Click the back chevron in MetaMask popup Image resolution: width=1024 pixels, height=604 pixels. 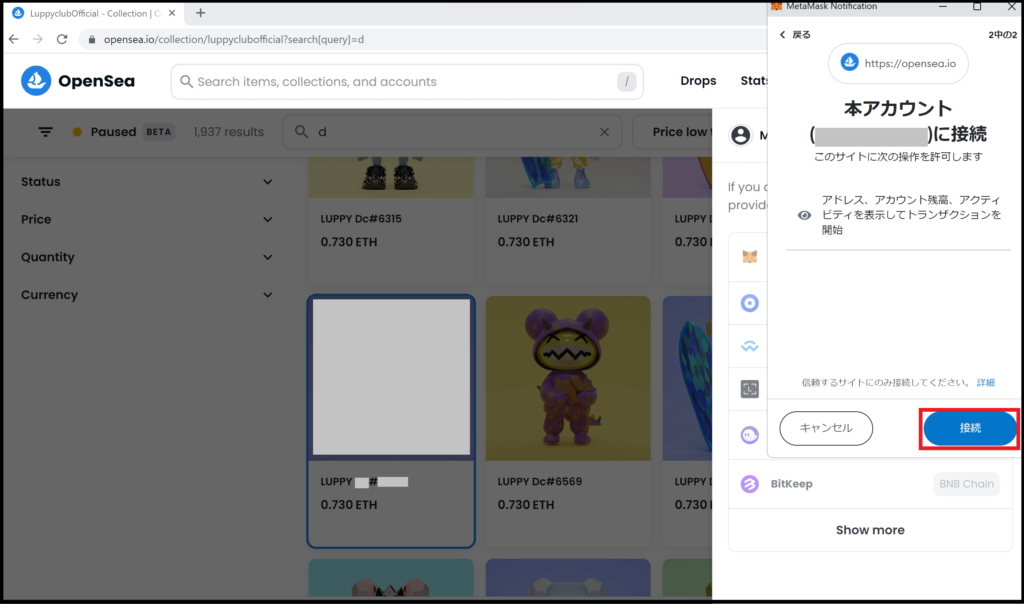[782, 35]
